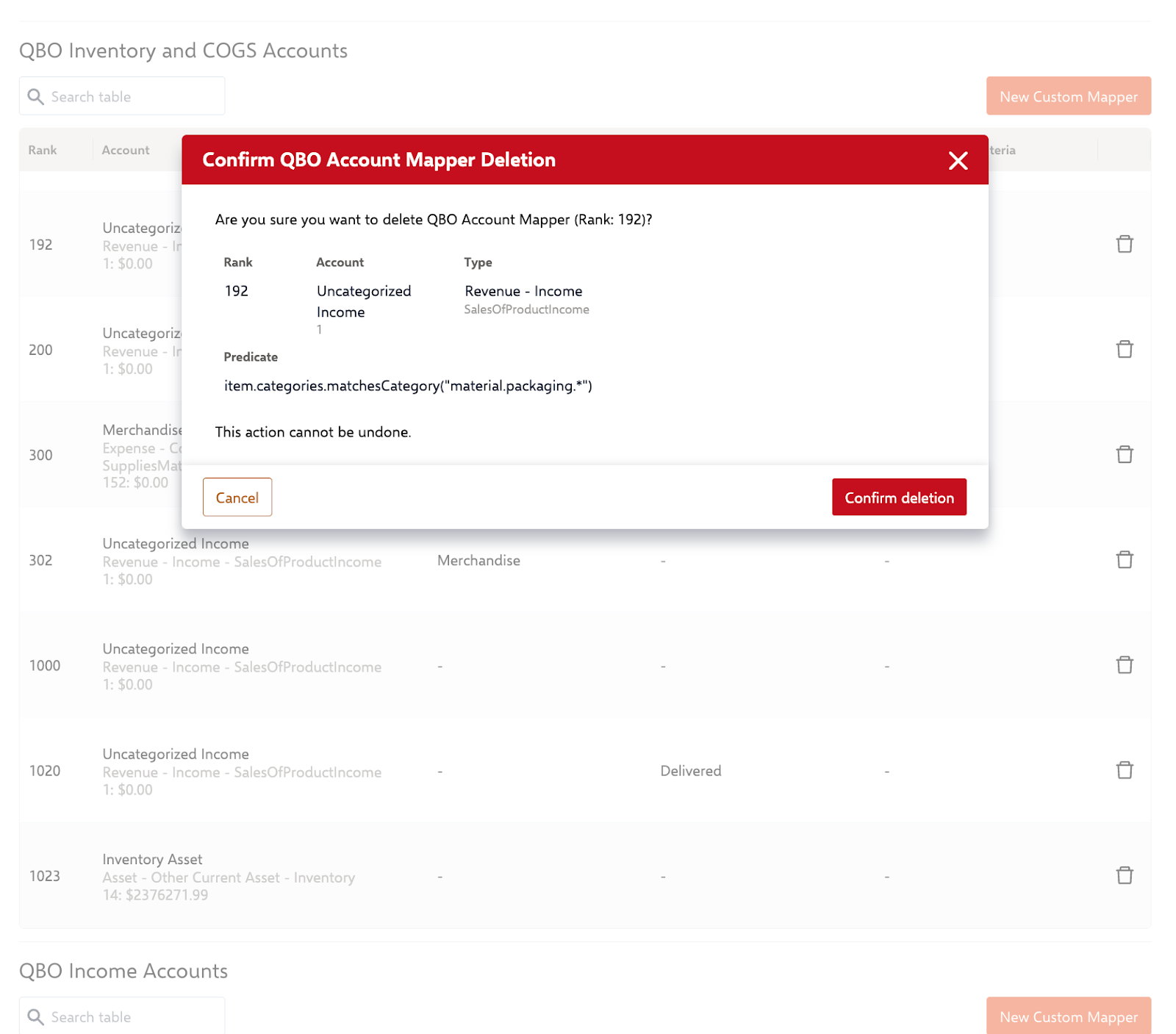Remove rank 300 Merchandise mapper with trash icon
Image resolution: width=1176 pixels, height=1034 pixels.
(x=1124, y=454)
